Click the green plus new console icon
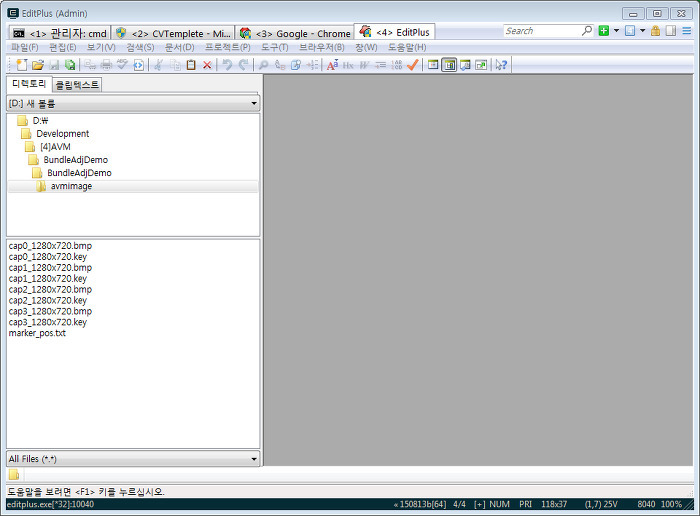This screenshot has width=700, height=516. point(604,31)
